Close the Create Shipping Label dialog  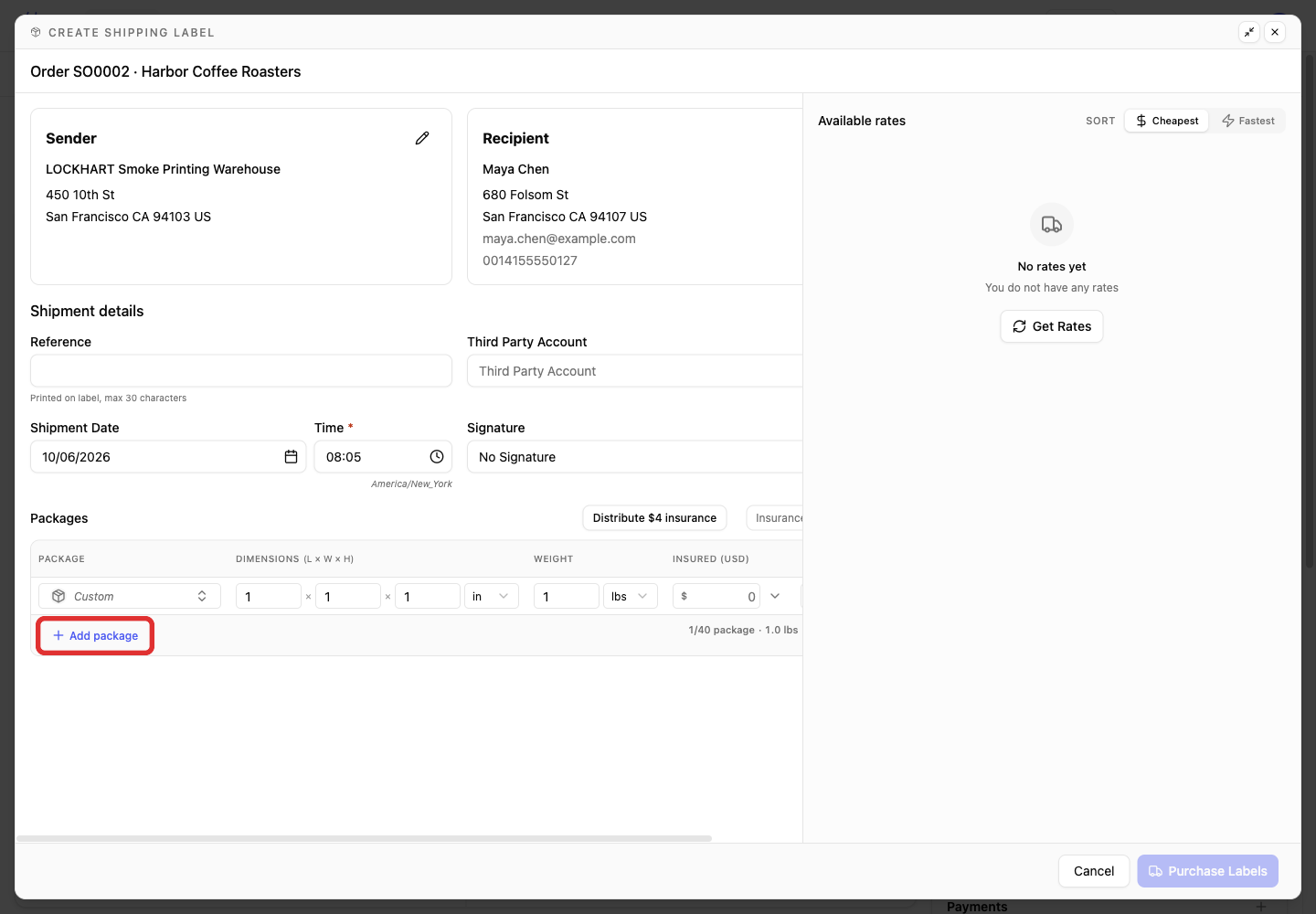(x=1275, y=32)
